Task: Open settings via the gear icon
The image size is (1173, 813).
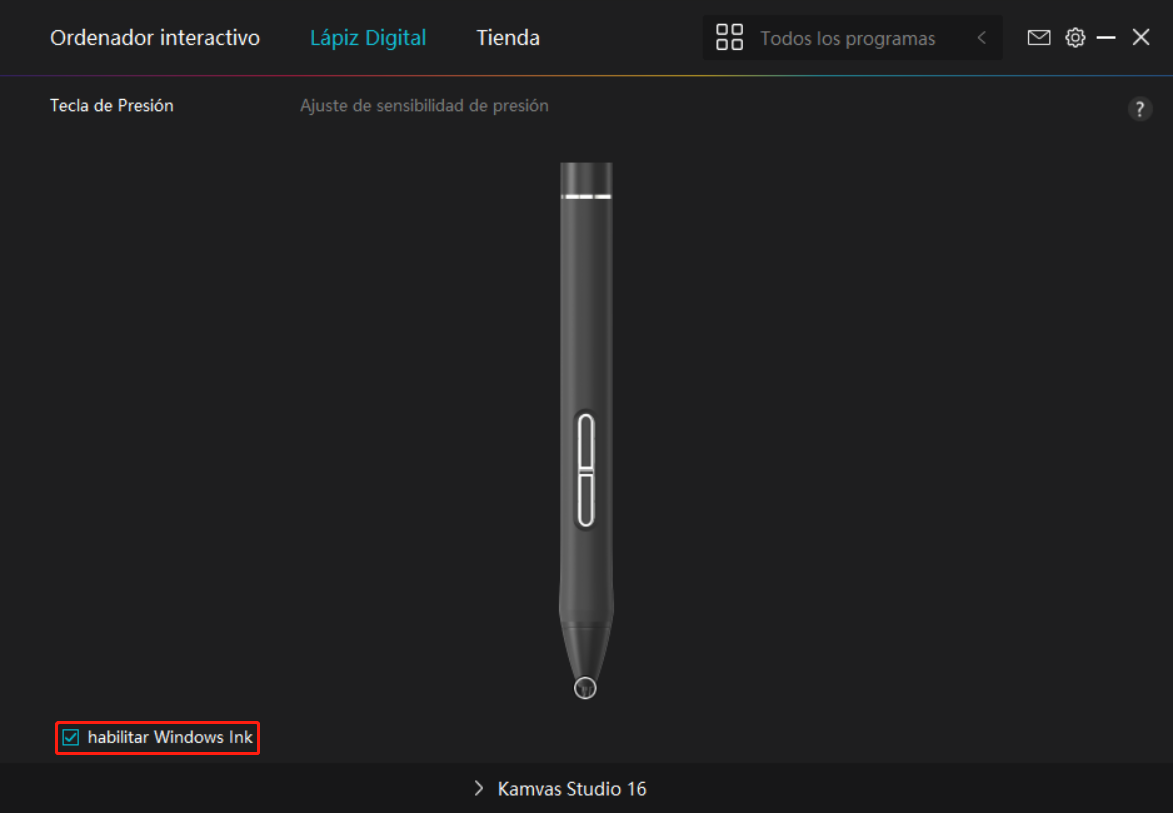Action: coord(1075,38)
